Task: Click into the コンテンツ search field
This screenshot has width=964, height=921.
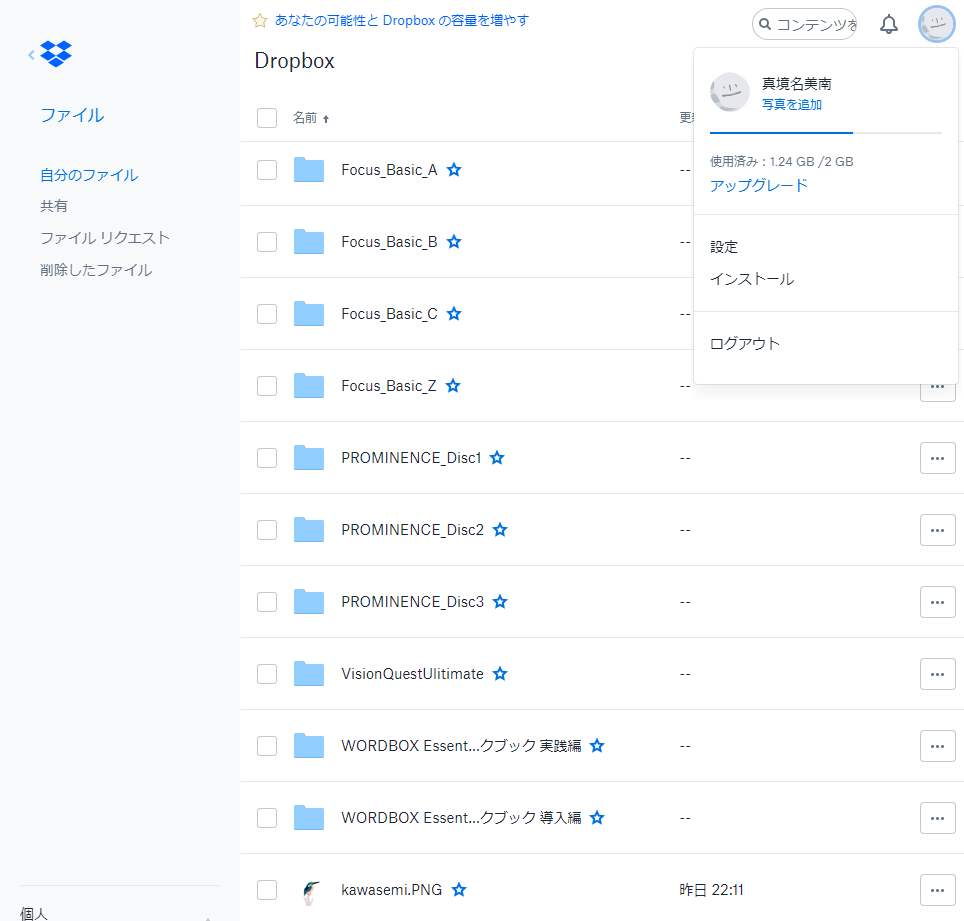Action: coord(804,25)
